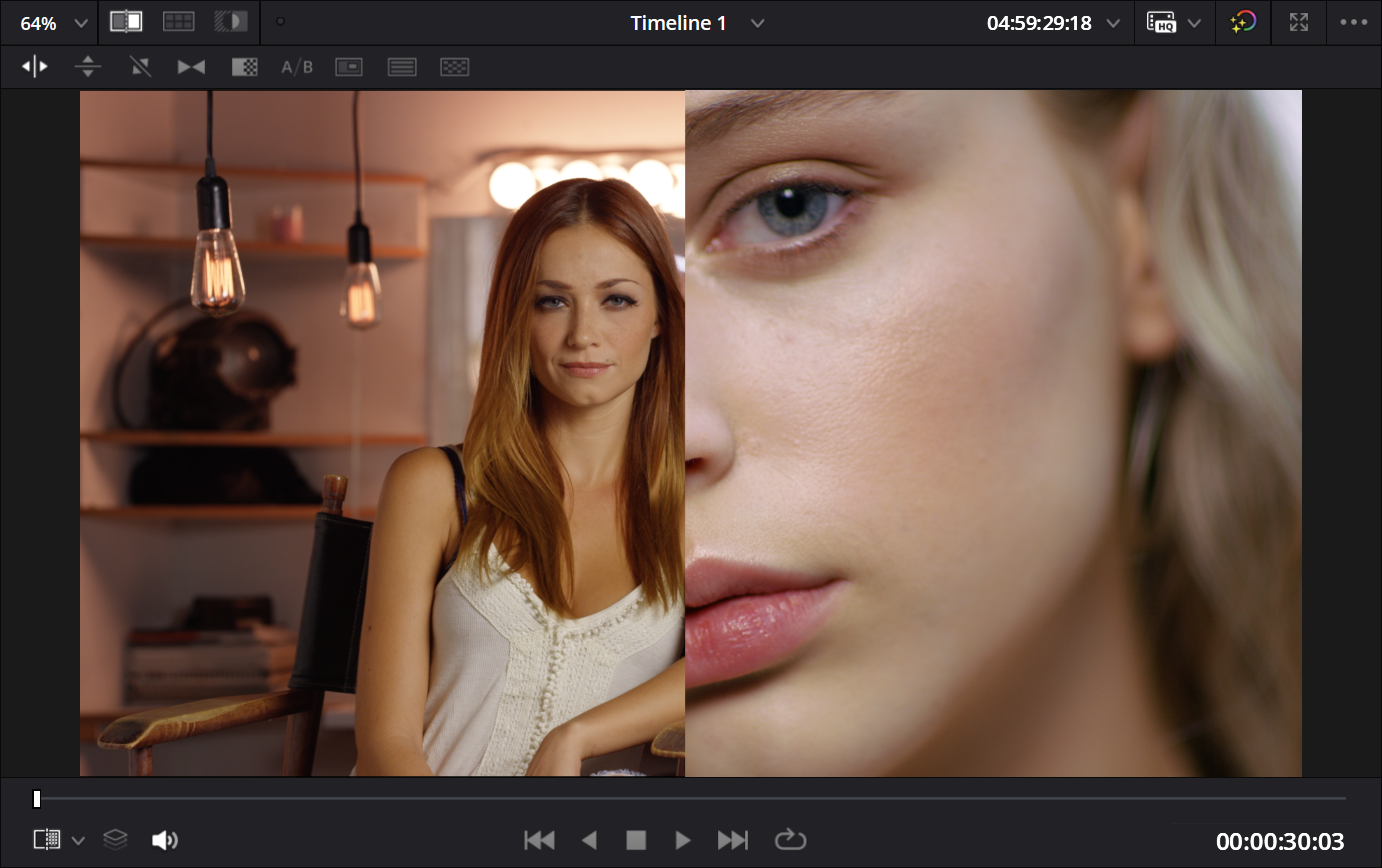Expand the Timeline 1 chevron menu
1382x868 pixels.
758,23
